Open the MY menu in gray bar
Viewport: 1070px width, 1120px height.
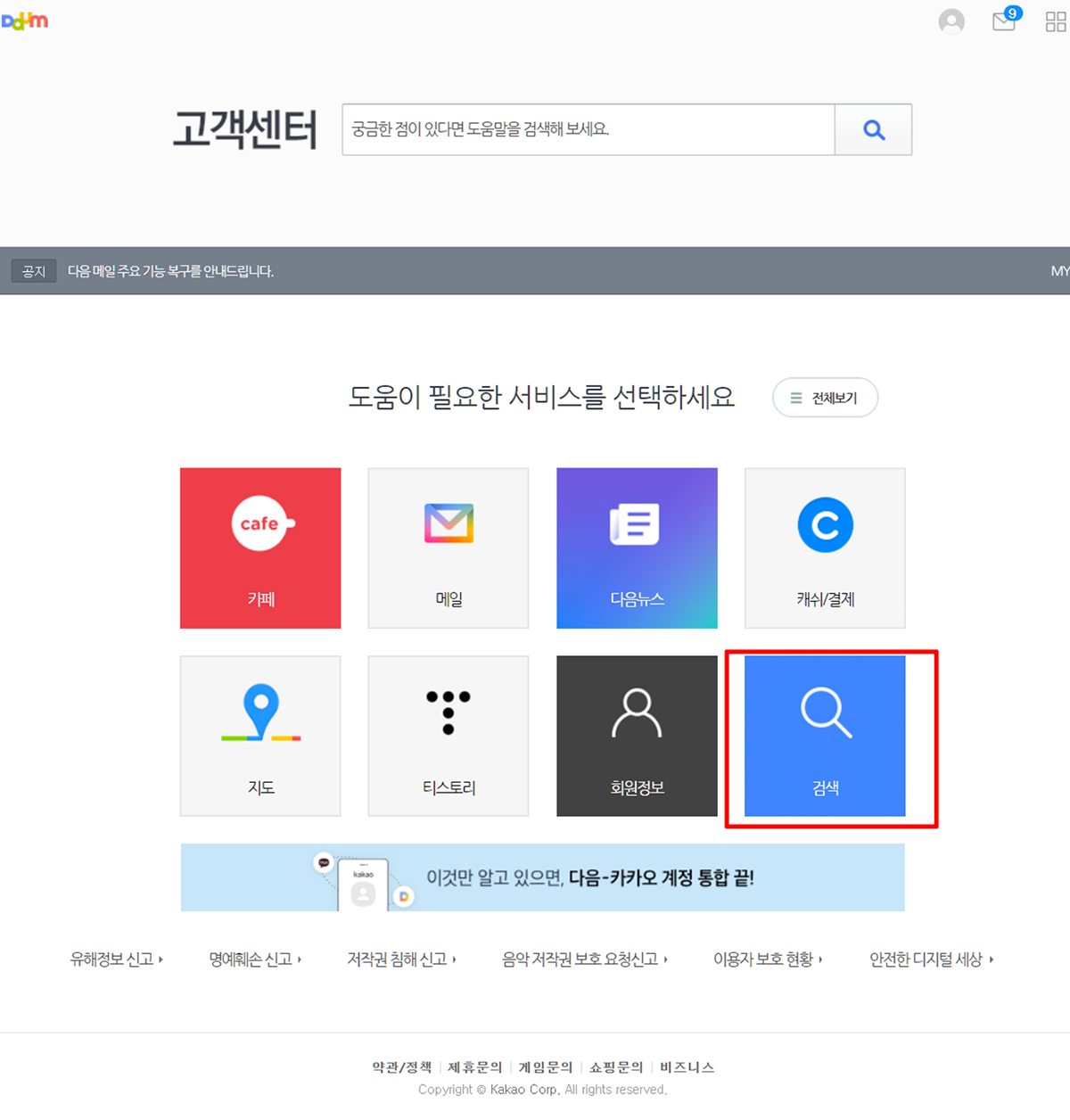coord(1059,271)
